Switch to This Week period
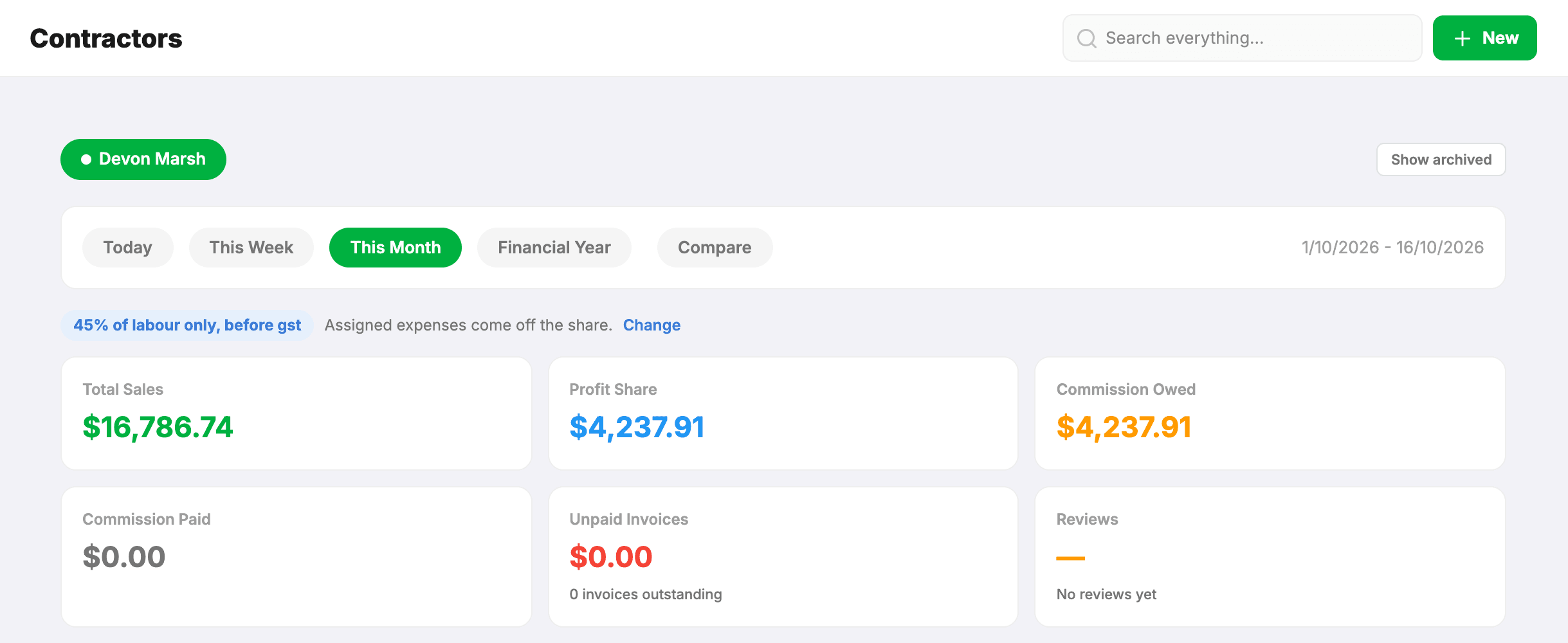 (251, 248)
